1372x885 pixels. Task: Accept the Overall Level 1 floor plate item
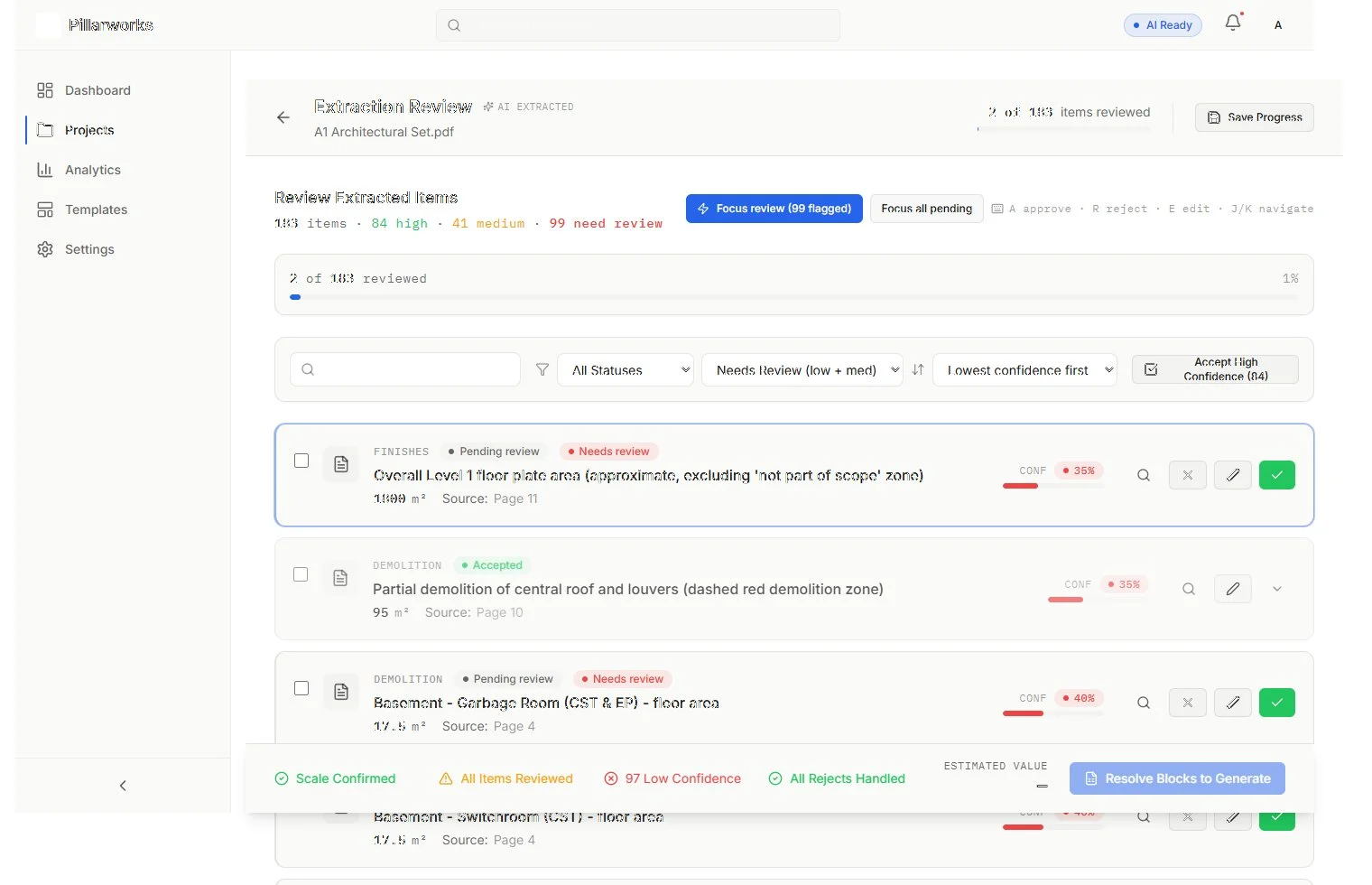pyautogui.click(x=1277, y=475)
